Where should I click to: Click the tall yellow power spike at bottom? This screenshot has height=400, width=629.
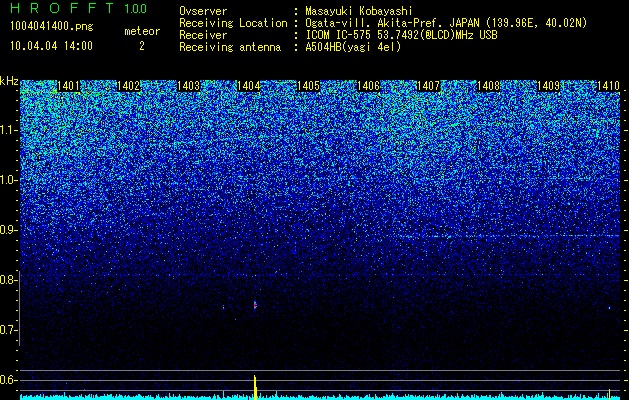255,387
